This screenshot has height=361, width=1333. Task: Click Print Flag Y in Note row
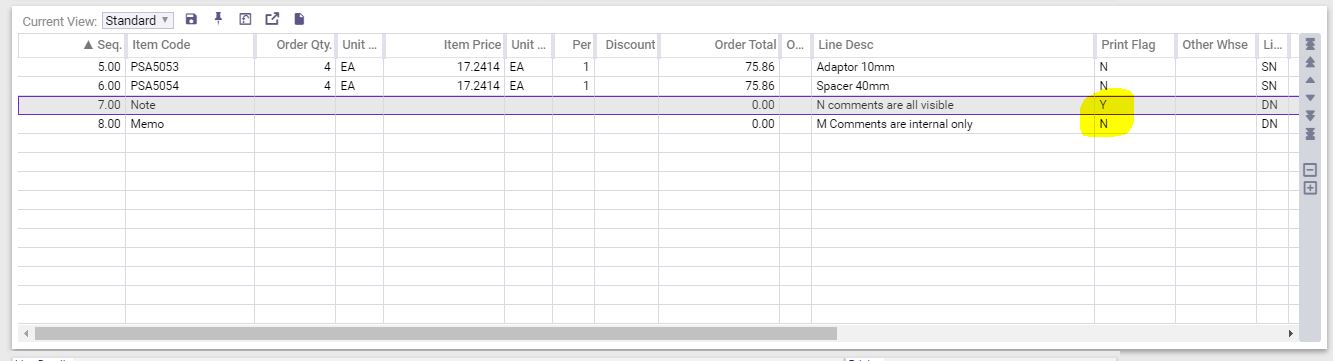(1135, 105)
